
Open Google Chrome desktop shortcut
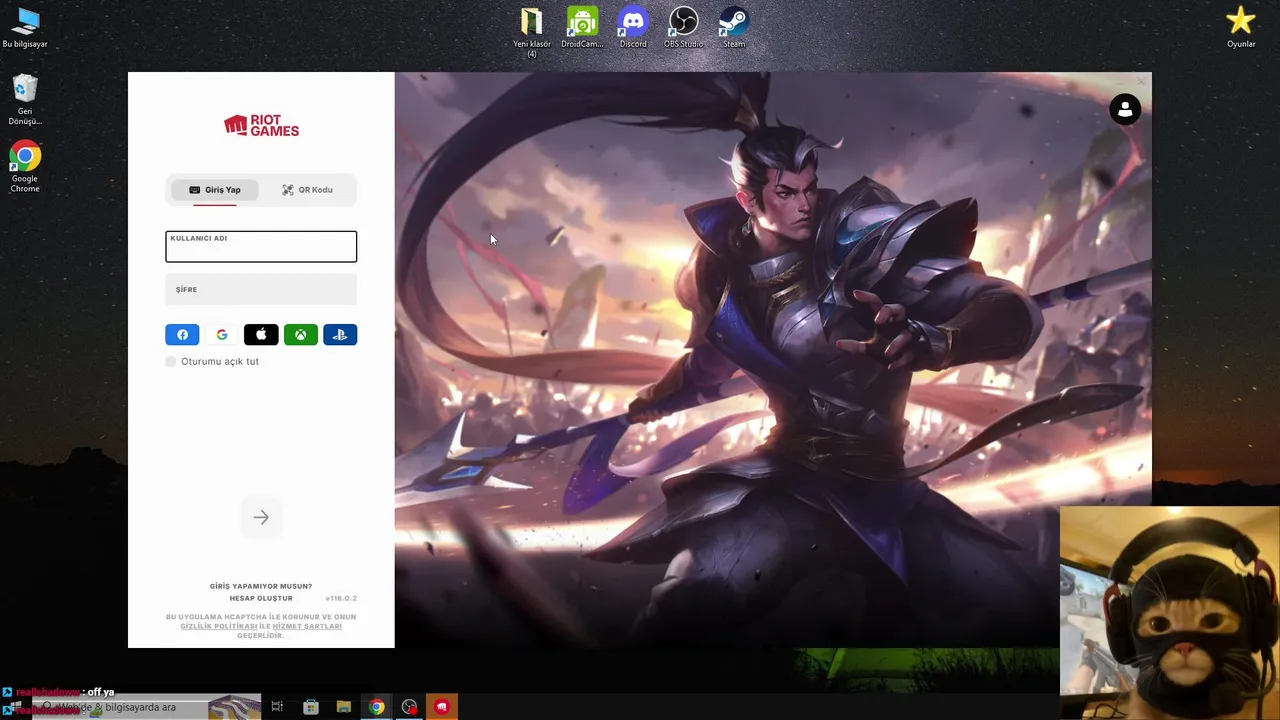(25, 167)
